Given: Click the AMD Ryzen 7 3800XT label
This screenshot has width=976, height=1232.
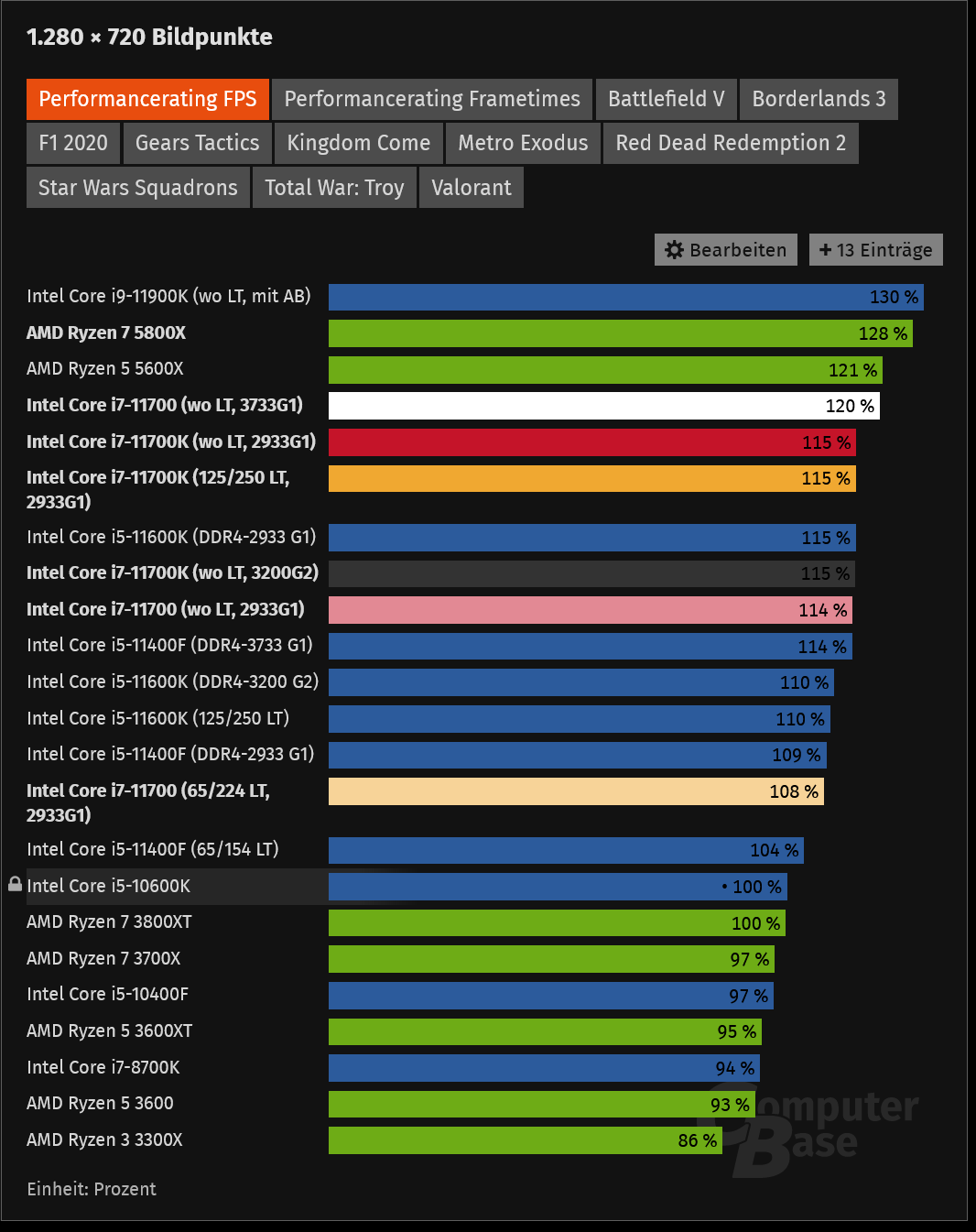Looking at the screenshot, I should [109, 921].
